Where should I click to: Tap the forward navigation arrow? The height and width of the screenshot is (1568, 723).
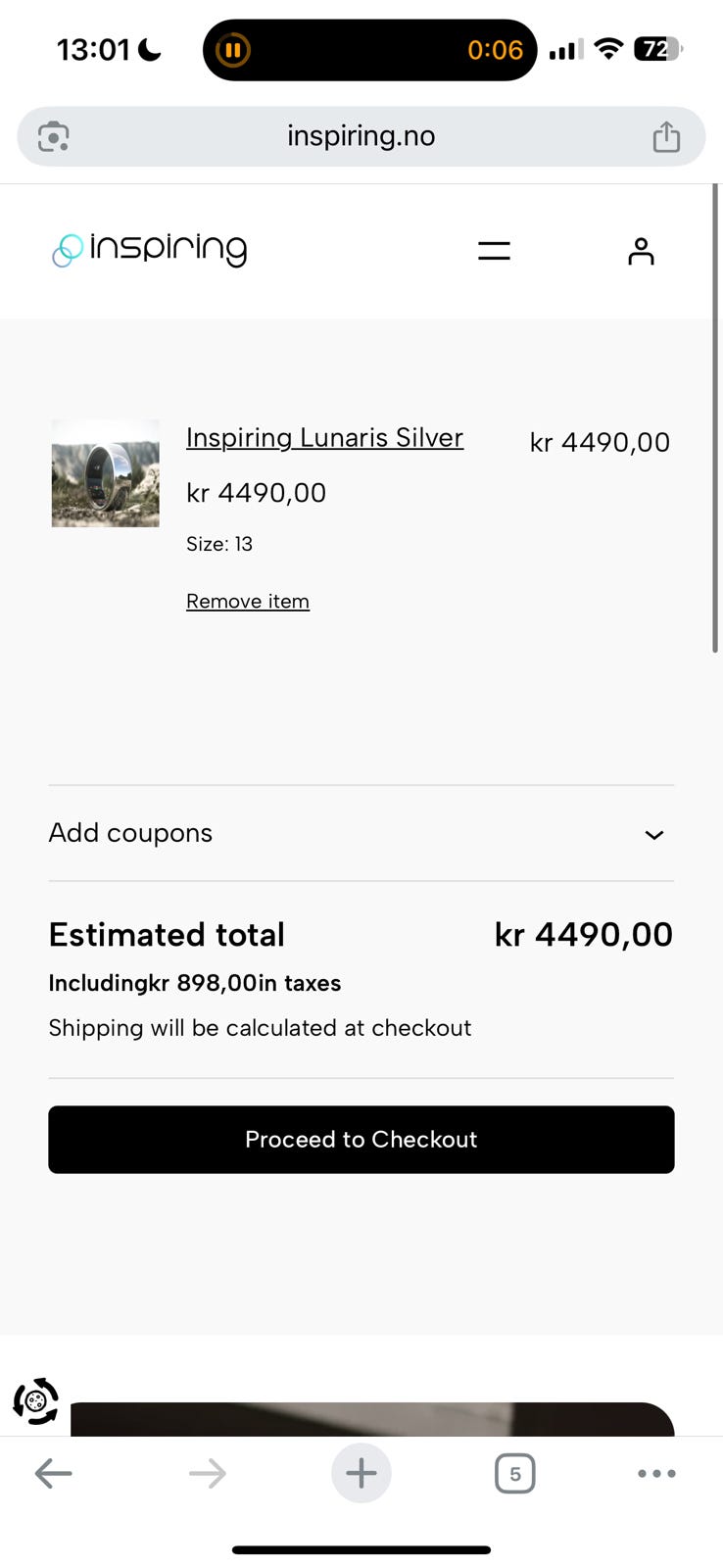coord(208,1473)
